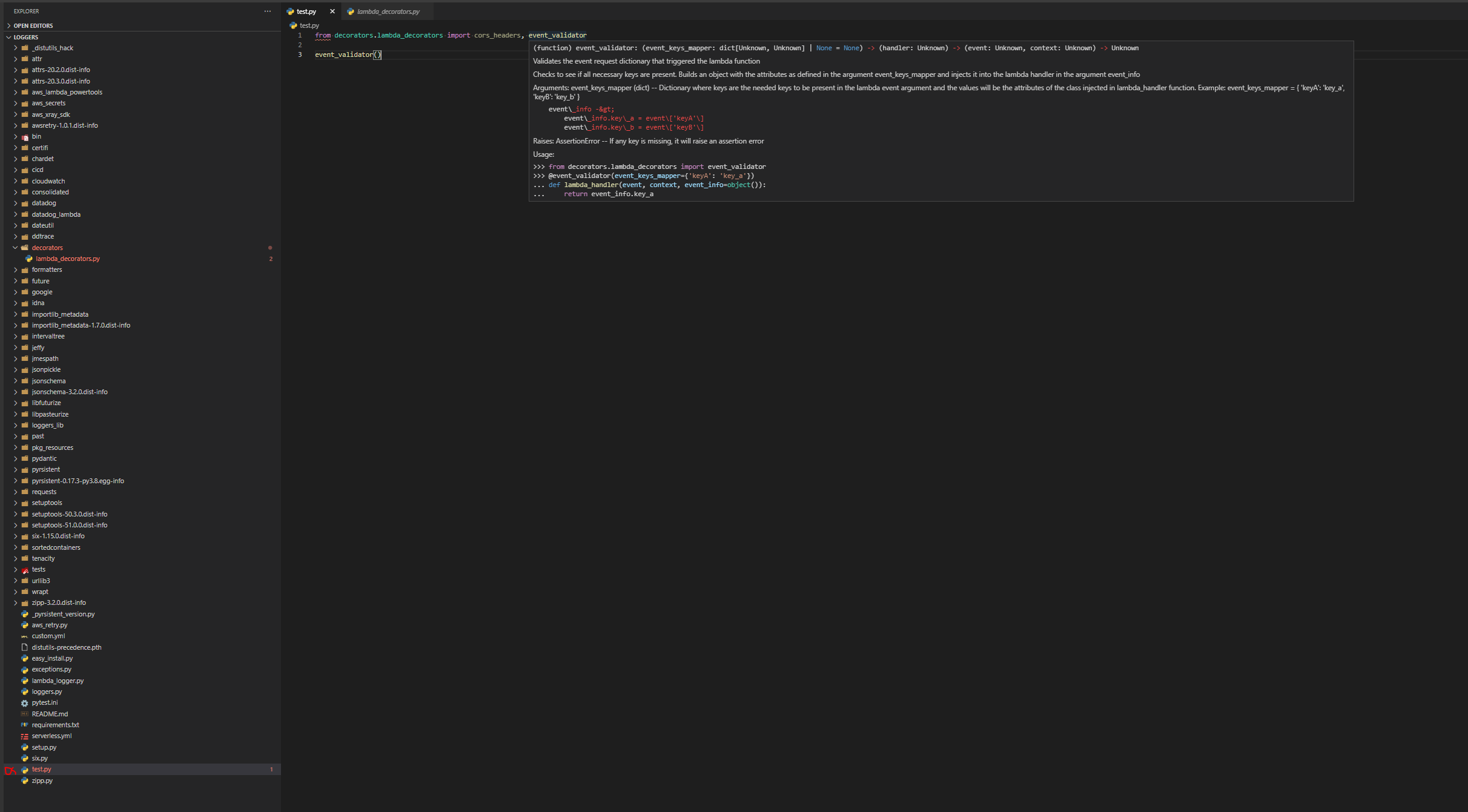Image resolution: width=1468 pixels, height=812 pixels.
Task: Click the test.py breadcrumb above the editor
Action: (x=309, y=25)
